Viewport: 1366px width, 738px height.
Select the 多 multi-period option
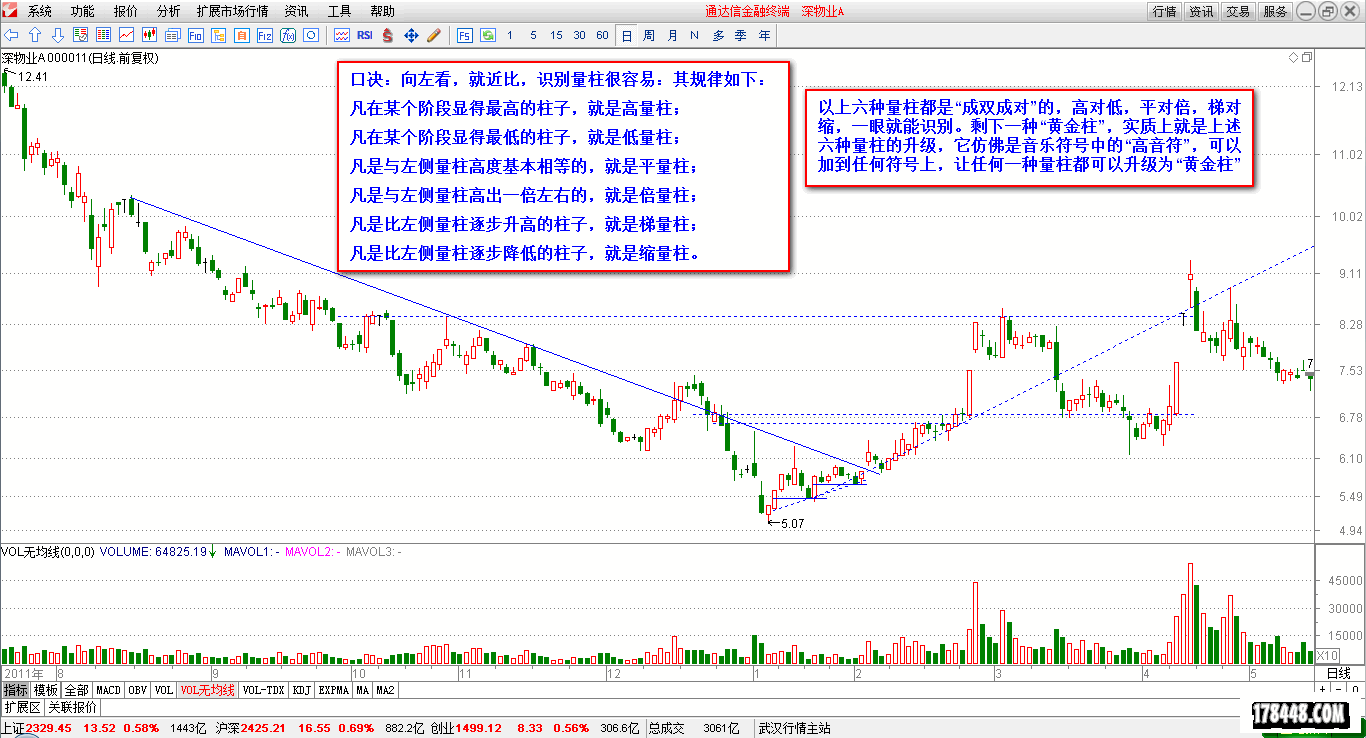coord(718,35)
